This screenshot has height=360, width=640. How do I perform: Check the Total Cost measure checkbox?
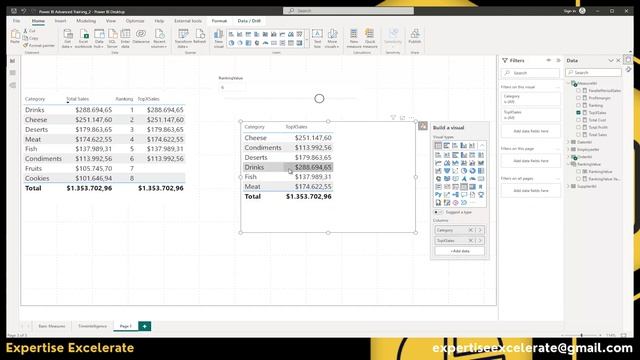click(x=578, y=120)
